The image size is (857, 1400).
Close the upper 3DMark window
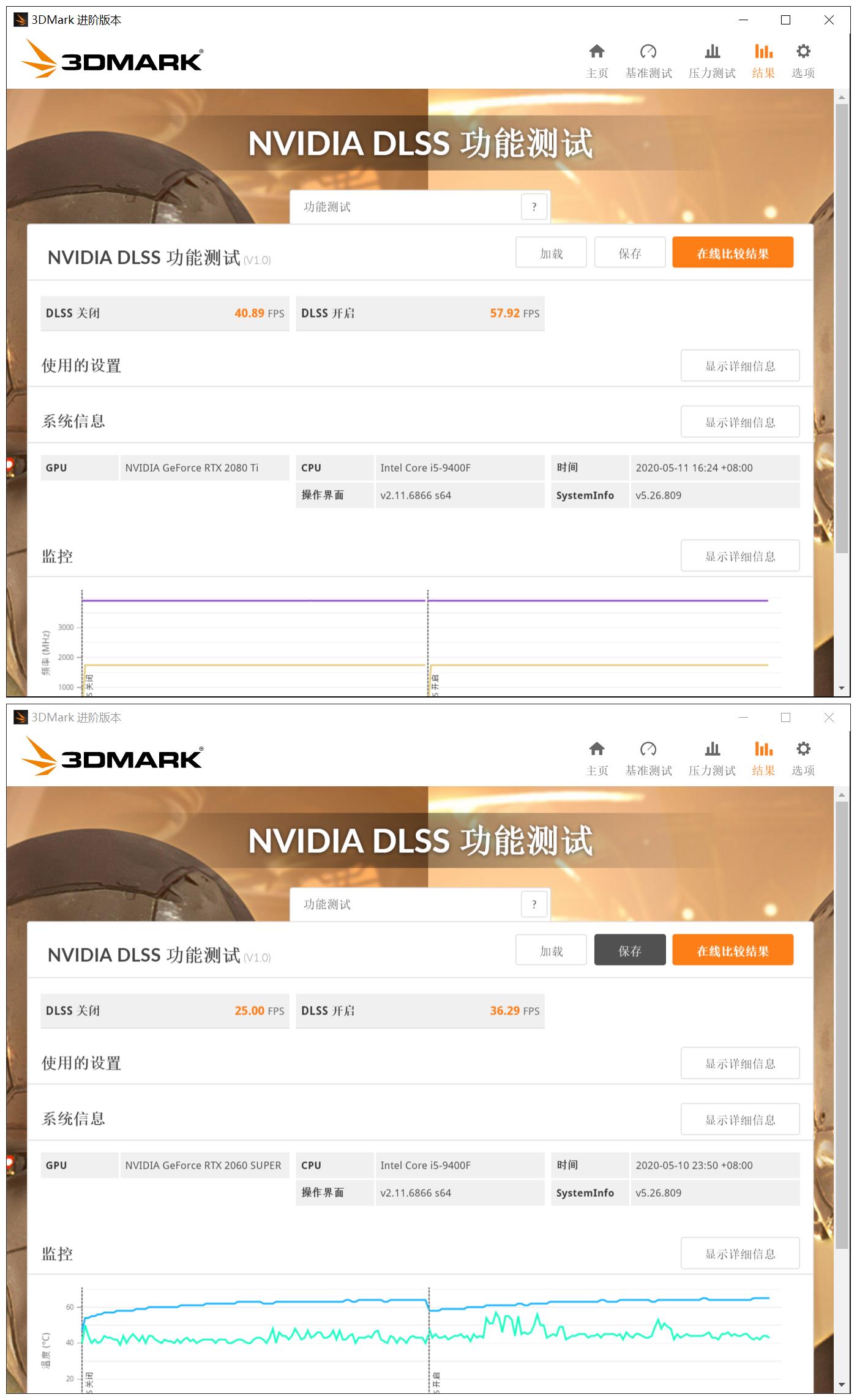point(829,20)
